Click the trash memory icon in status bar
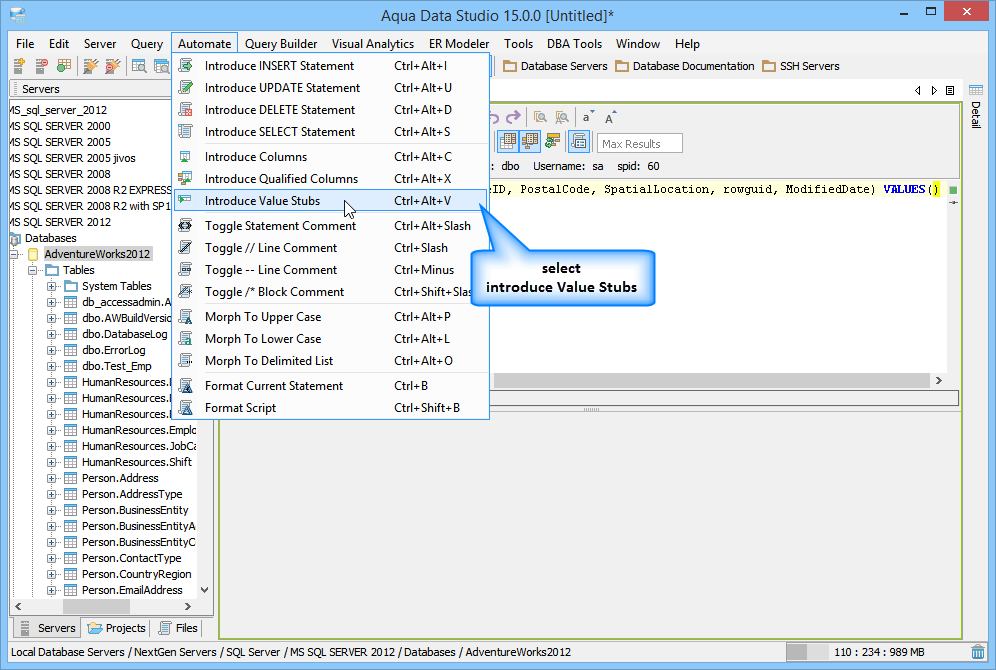Image resolution: width=996 pixels, height=670 pixels. tap(978, 652)
